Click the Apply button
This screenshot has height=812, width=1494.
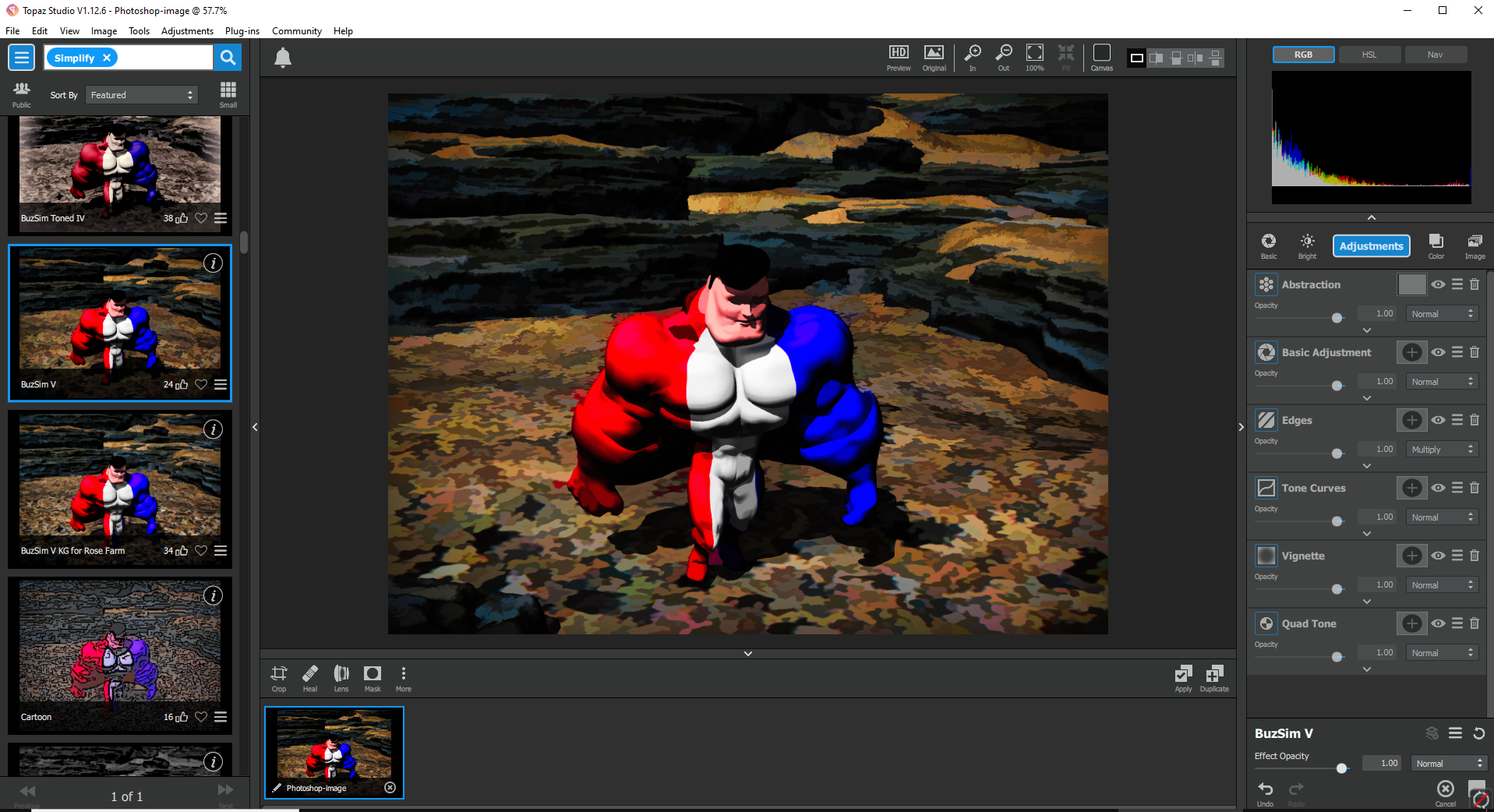[x=1183, y=678]
